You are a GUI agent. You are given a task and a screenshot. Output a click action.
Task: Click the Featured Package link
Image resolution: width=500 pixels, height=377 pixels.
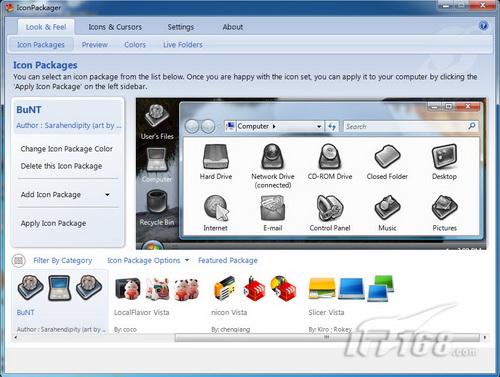coord(228,260)
